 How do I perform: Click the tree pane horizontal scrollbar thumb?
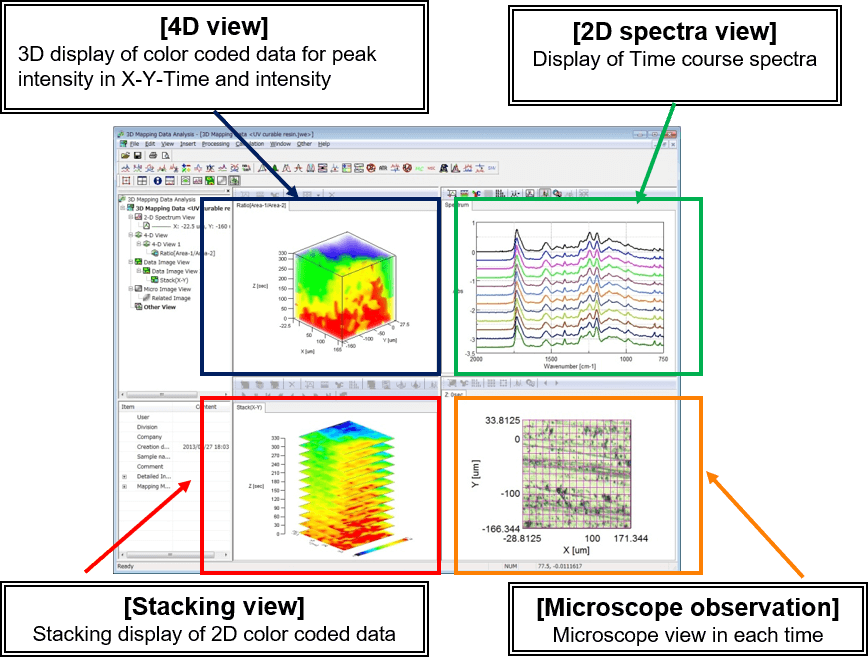[162, 395]
